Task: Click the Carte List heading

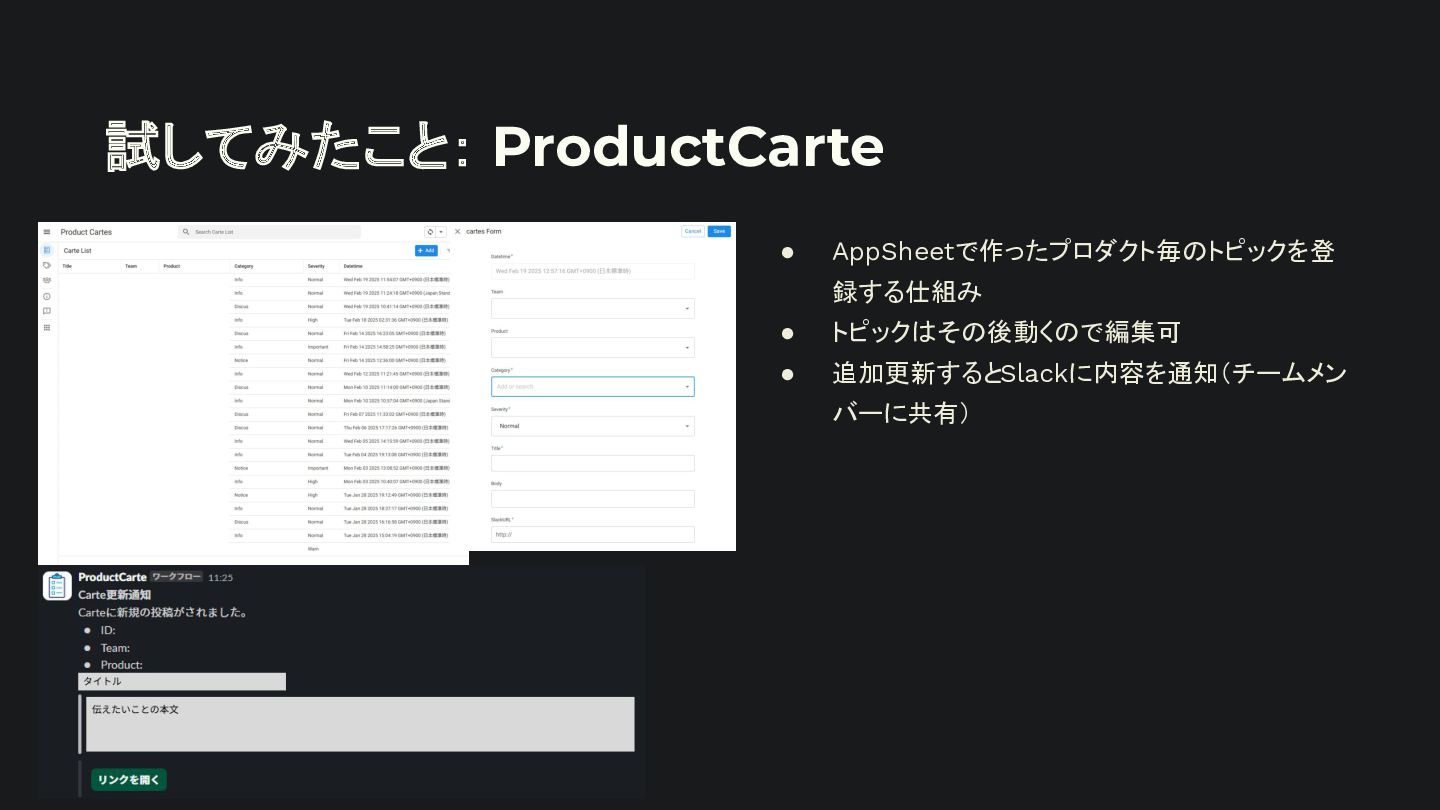Action: tap(77, 251)
